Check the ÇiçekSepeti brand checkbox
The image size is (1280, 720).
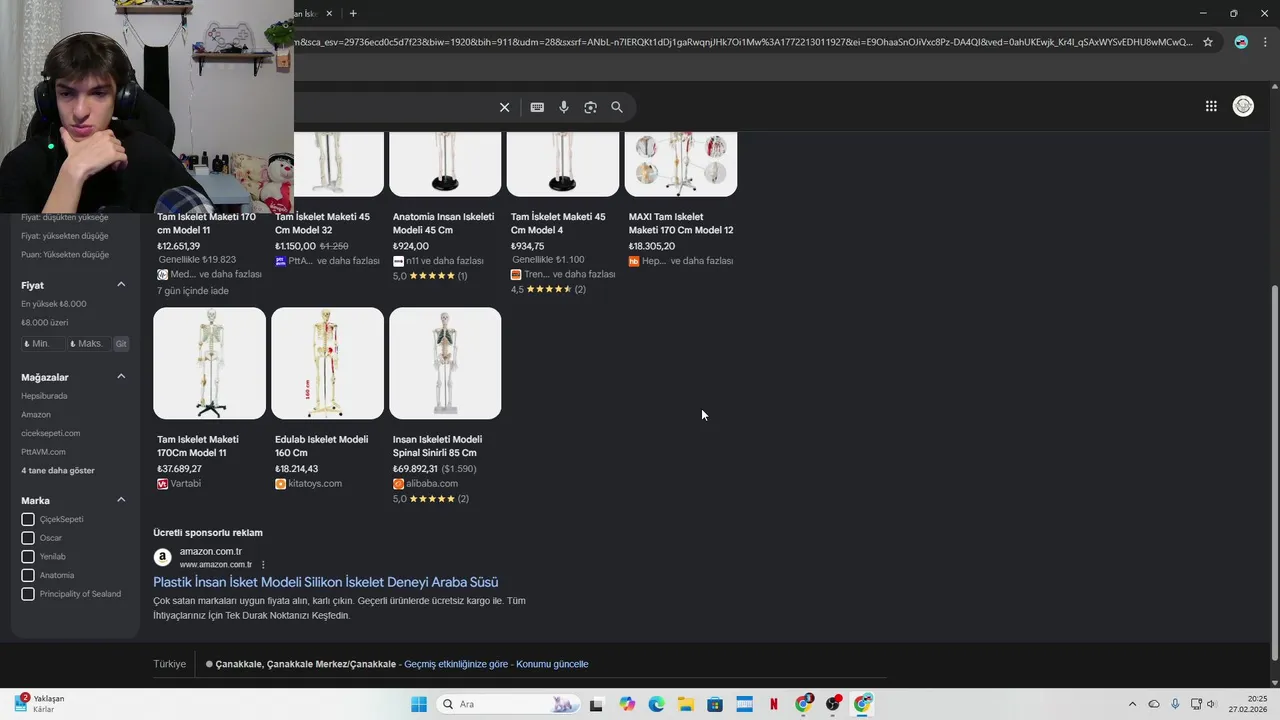point(28,519)
